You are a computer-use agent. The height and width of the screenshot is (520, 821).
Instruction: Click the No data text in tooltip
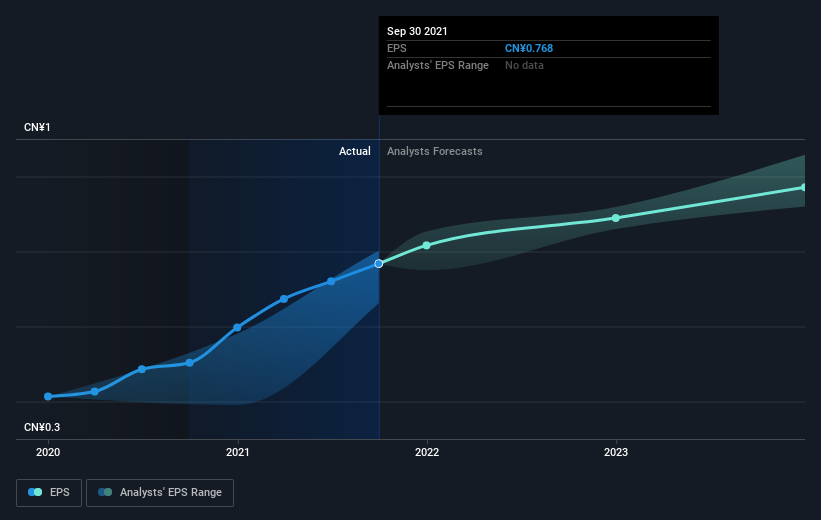[x=524, y=65]
